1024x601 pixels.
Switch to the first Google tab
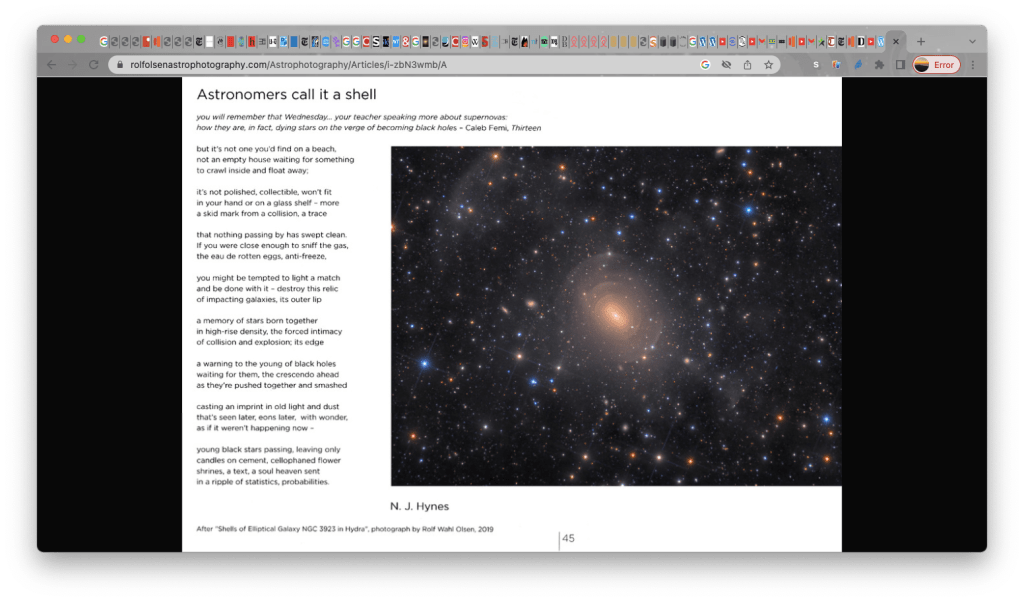[104, 42]
